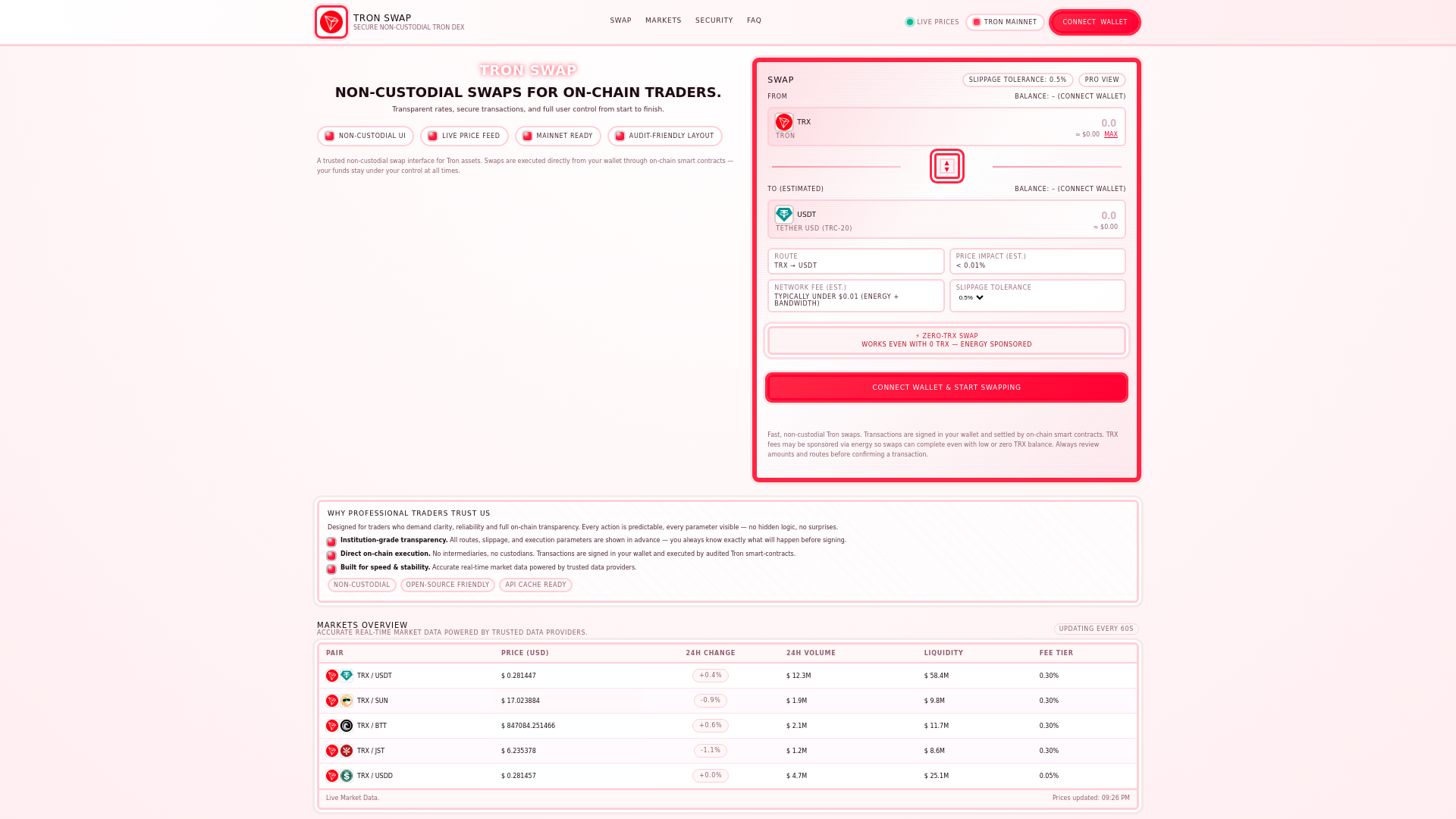
Task: Click the API Cache Ready tag pill
Action: [535, 585]
